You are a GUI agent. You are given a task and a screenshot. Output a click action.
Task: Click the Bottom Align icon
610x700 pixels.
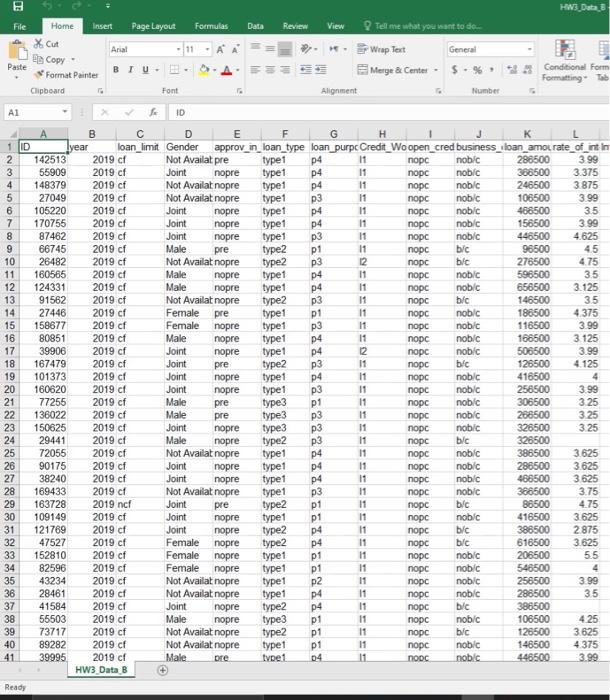tap(285, 49)
